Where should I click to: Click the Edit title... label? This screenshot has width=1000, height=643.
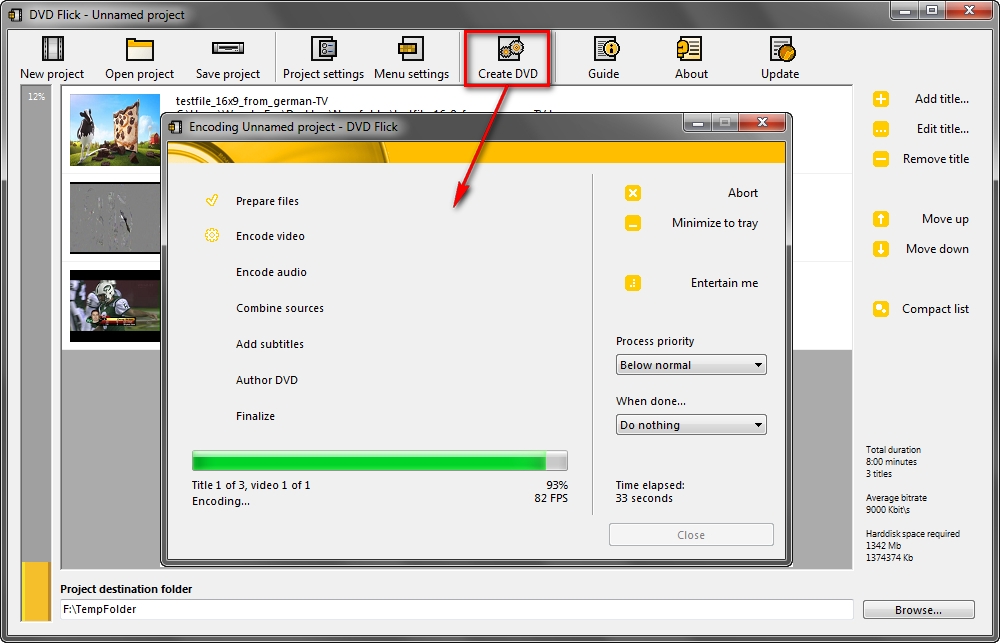tap(943, 128)
